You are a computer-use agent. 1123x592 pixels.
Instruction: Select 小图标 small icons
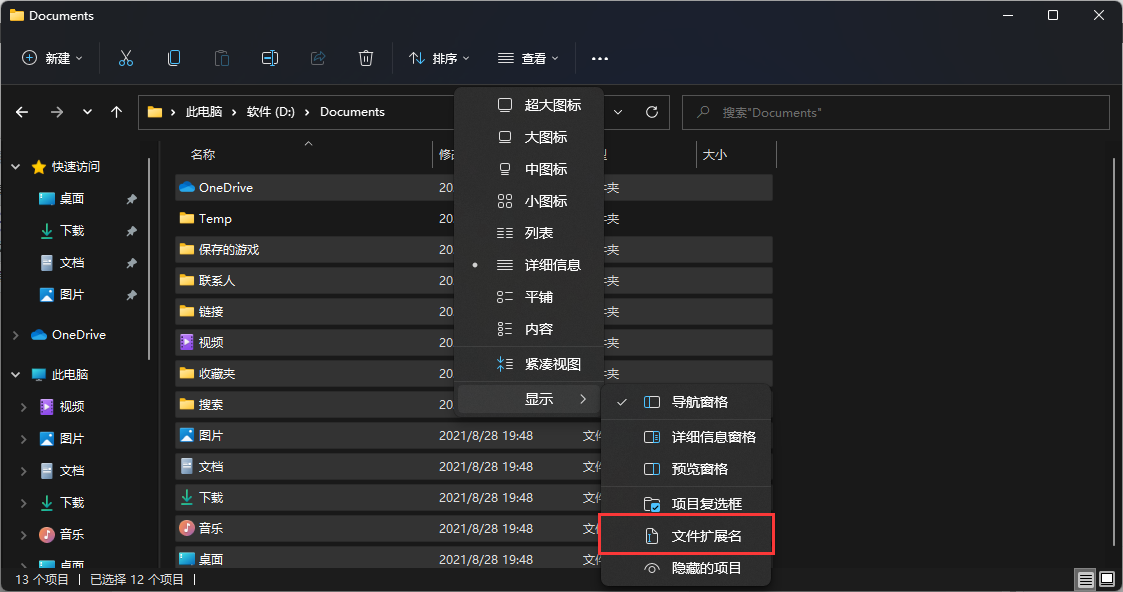[529, 201]
